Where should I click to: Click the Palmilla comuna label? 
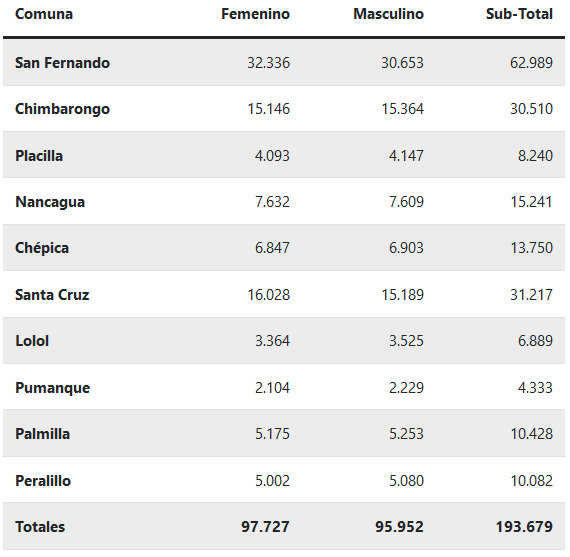pyautogui.click(x=43, y=434)
